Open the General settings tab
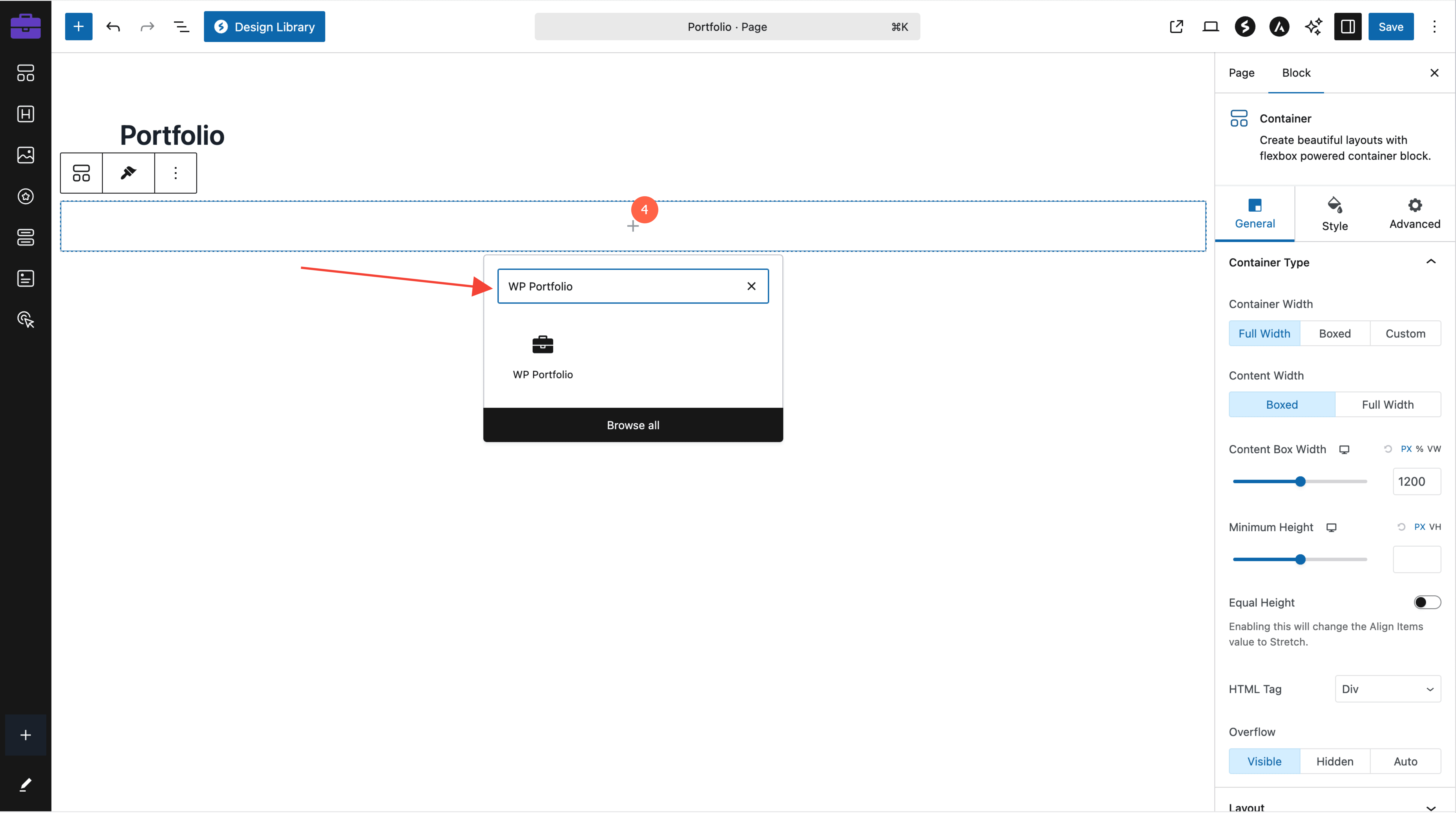 tap(1255, 214)
